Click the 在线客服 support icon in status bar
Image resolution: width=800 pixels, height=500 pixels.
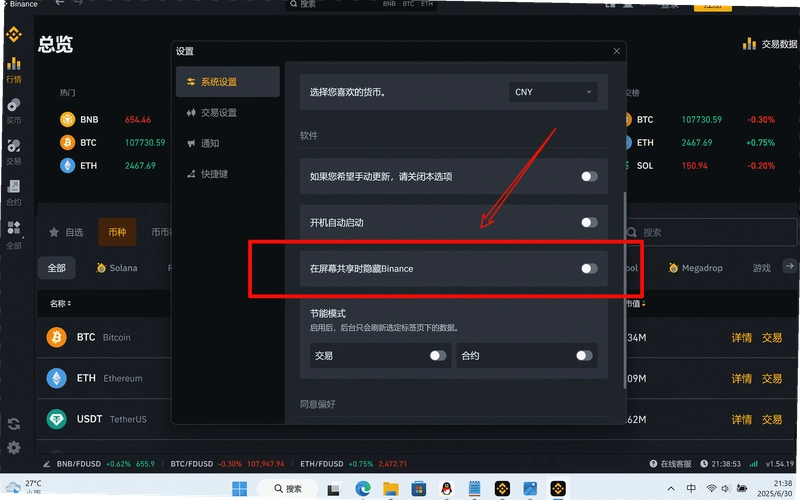click(x=653, y=464)
